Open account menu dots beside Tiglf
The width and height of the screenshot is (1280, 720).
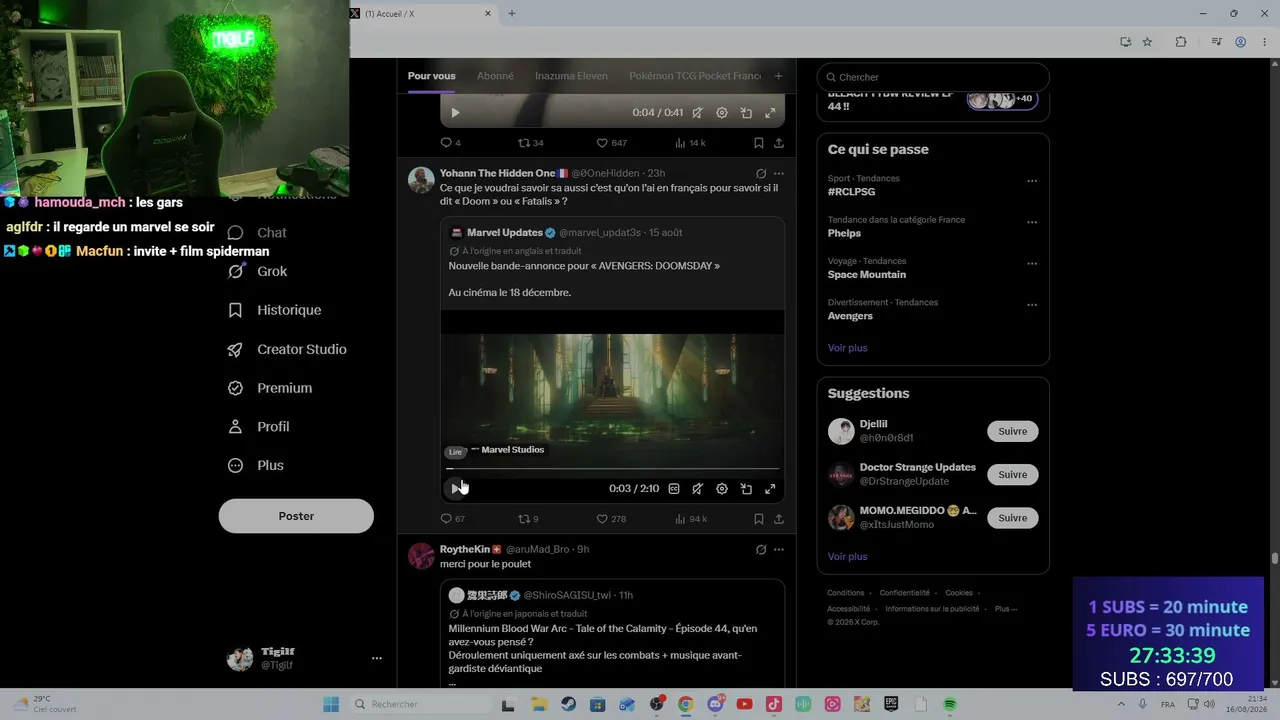pyautogui.click(x=377, y=658)
